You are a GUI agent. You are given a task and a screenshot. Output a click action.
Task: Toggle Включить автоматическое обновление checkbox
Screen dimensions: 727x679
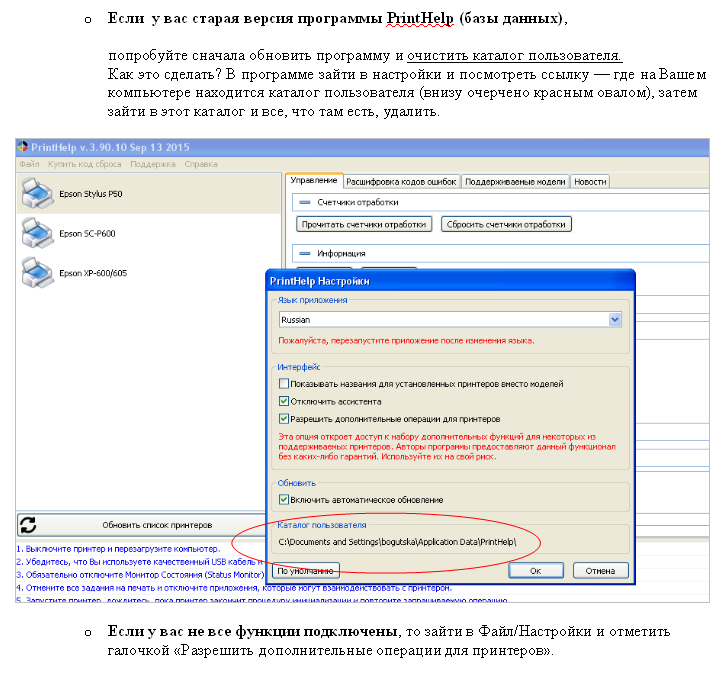(284, 500)
